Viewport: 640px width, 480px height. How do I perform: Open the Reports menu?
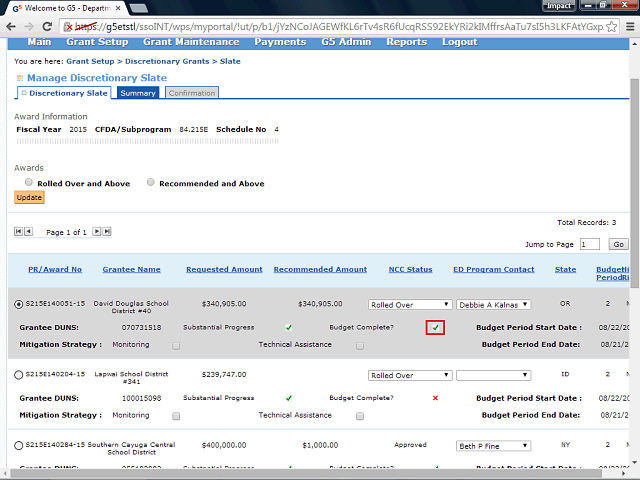click(407, 42)
